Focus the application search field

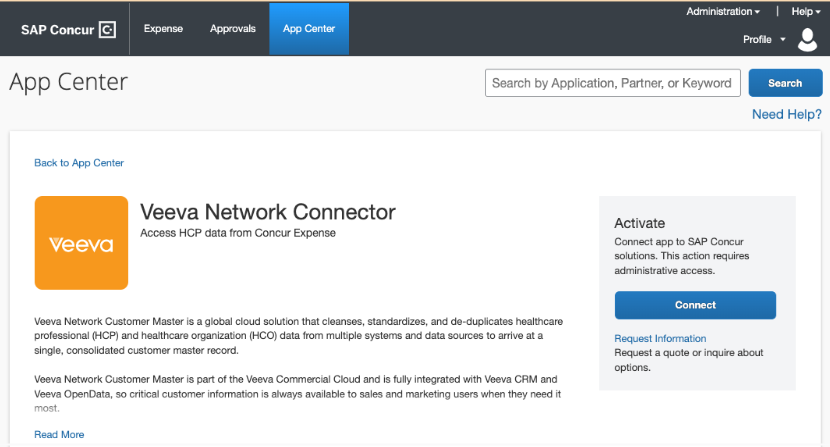coord(612,83)
